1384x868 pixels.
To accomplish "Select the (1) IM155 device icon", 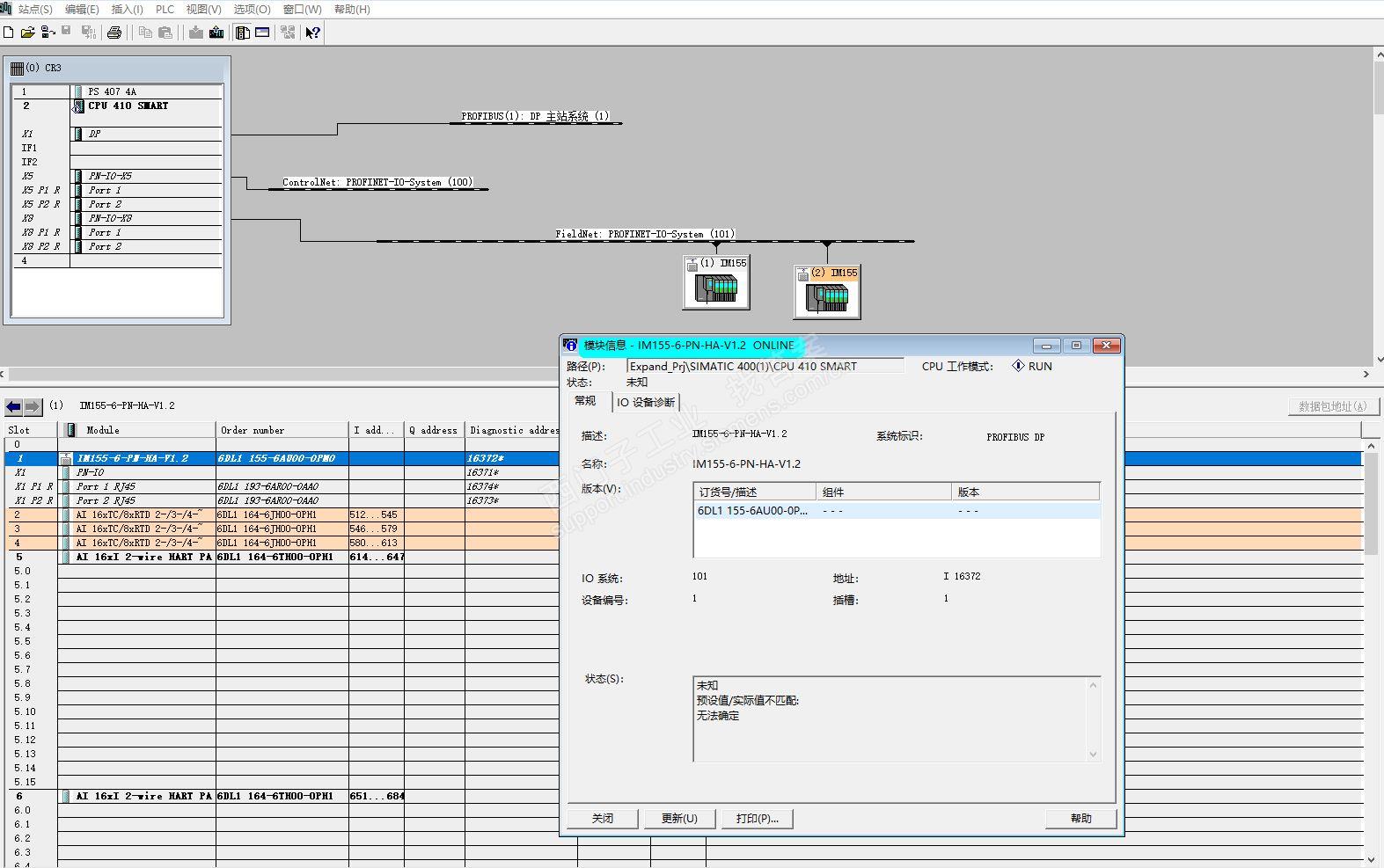I will pos(716,282).
